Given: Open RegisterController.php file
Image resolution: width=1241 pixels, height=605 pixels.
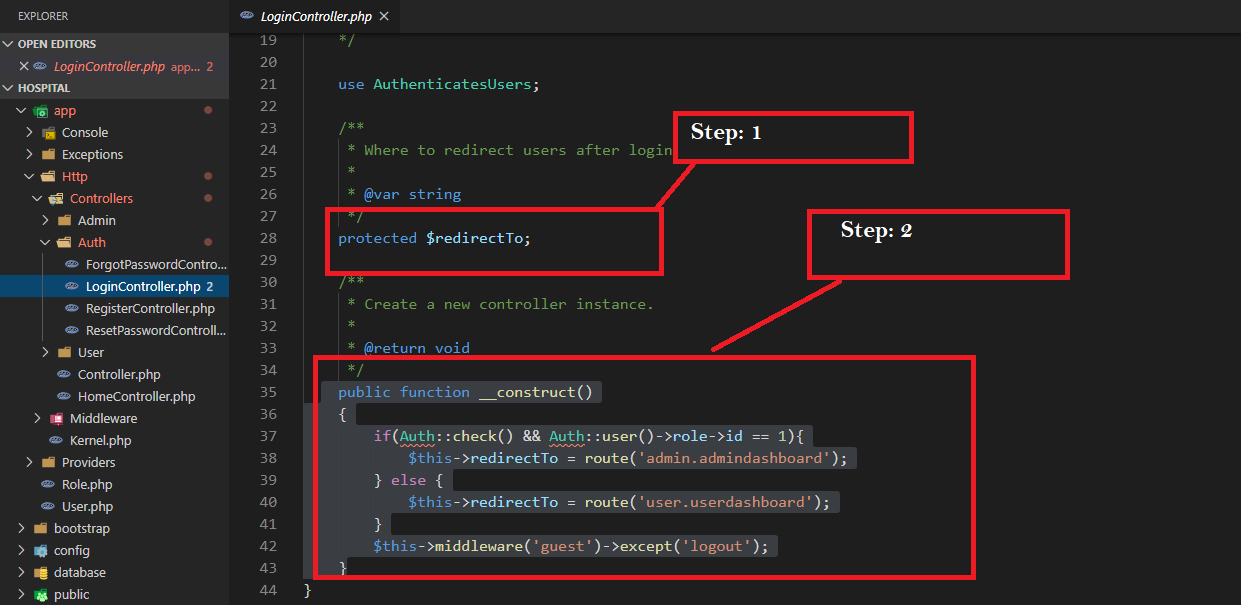Looking at the screenshot, I should (149, 309).
